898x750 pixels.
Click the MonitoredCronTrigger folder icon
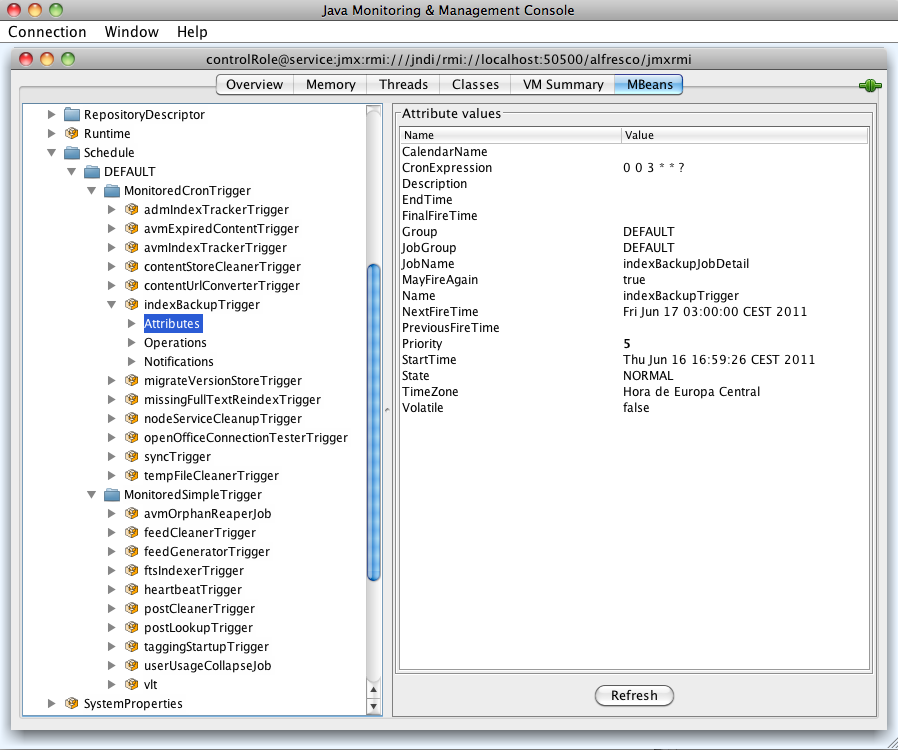pyautogui.click(x=112, y=191)
